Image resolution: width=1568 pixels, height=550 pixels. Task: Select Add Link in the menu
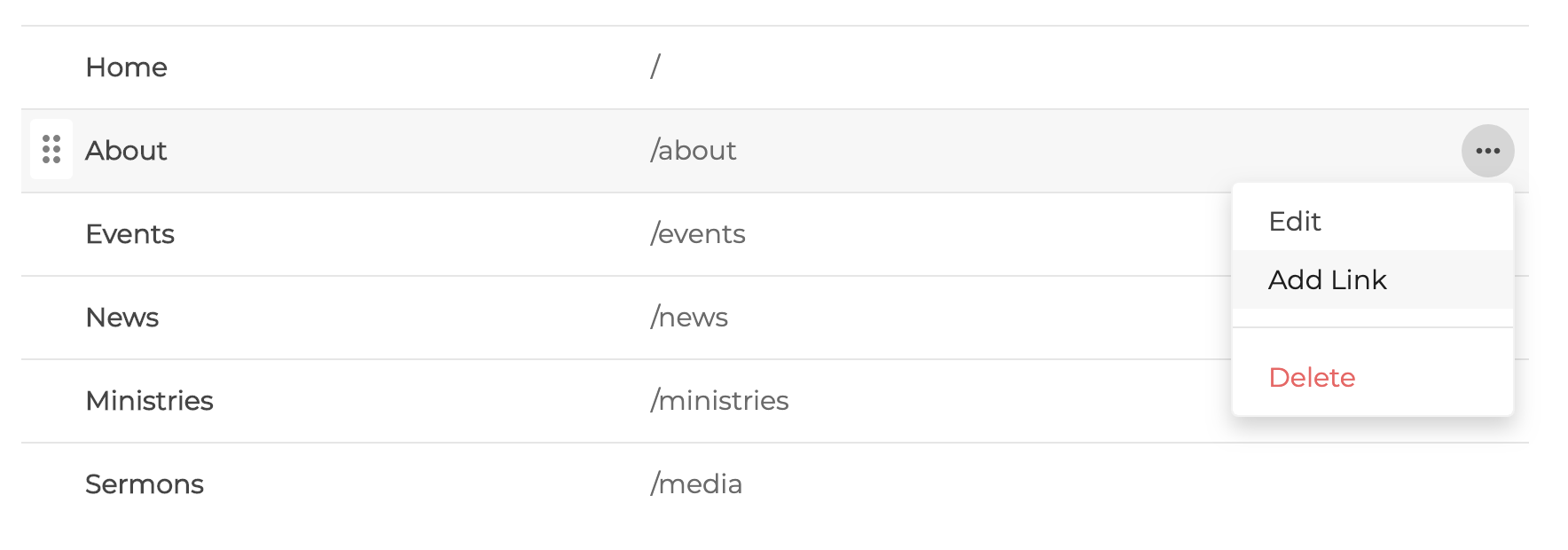point(1327,279)
